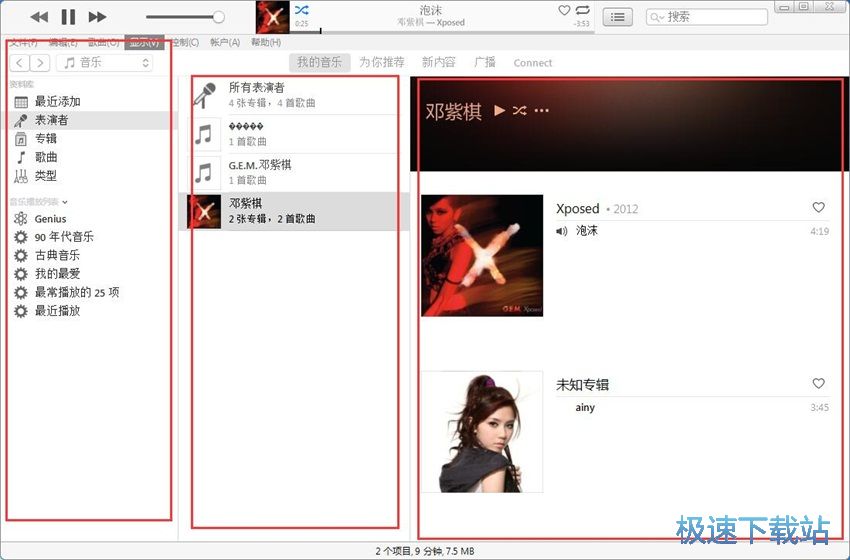Open the 文件(F) menu

pos(24,42)
